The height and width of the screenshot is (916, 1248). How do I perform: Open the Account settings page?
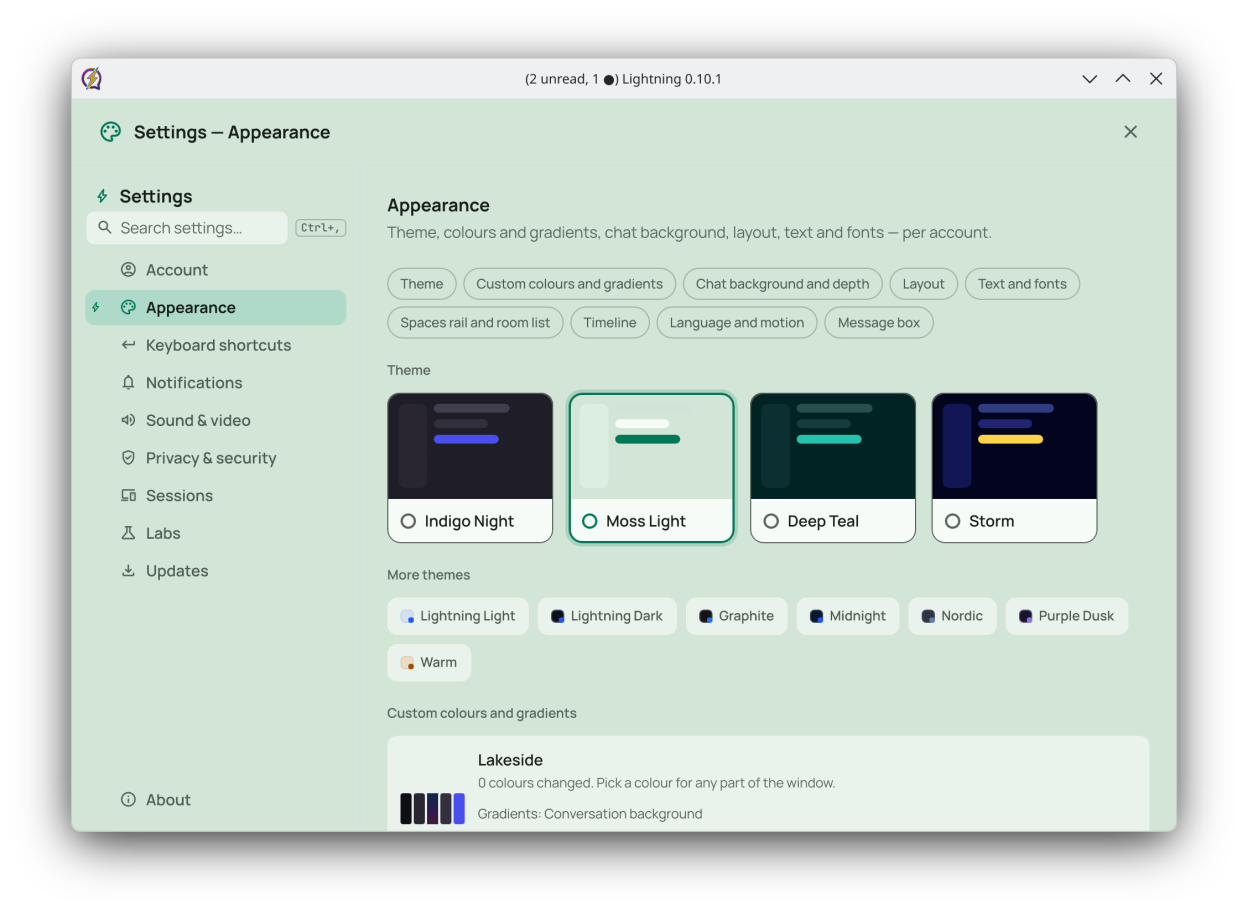tap(216, 270)
